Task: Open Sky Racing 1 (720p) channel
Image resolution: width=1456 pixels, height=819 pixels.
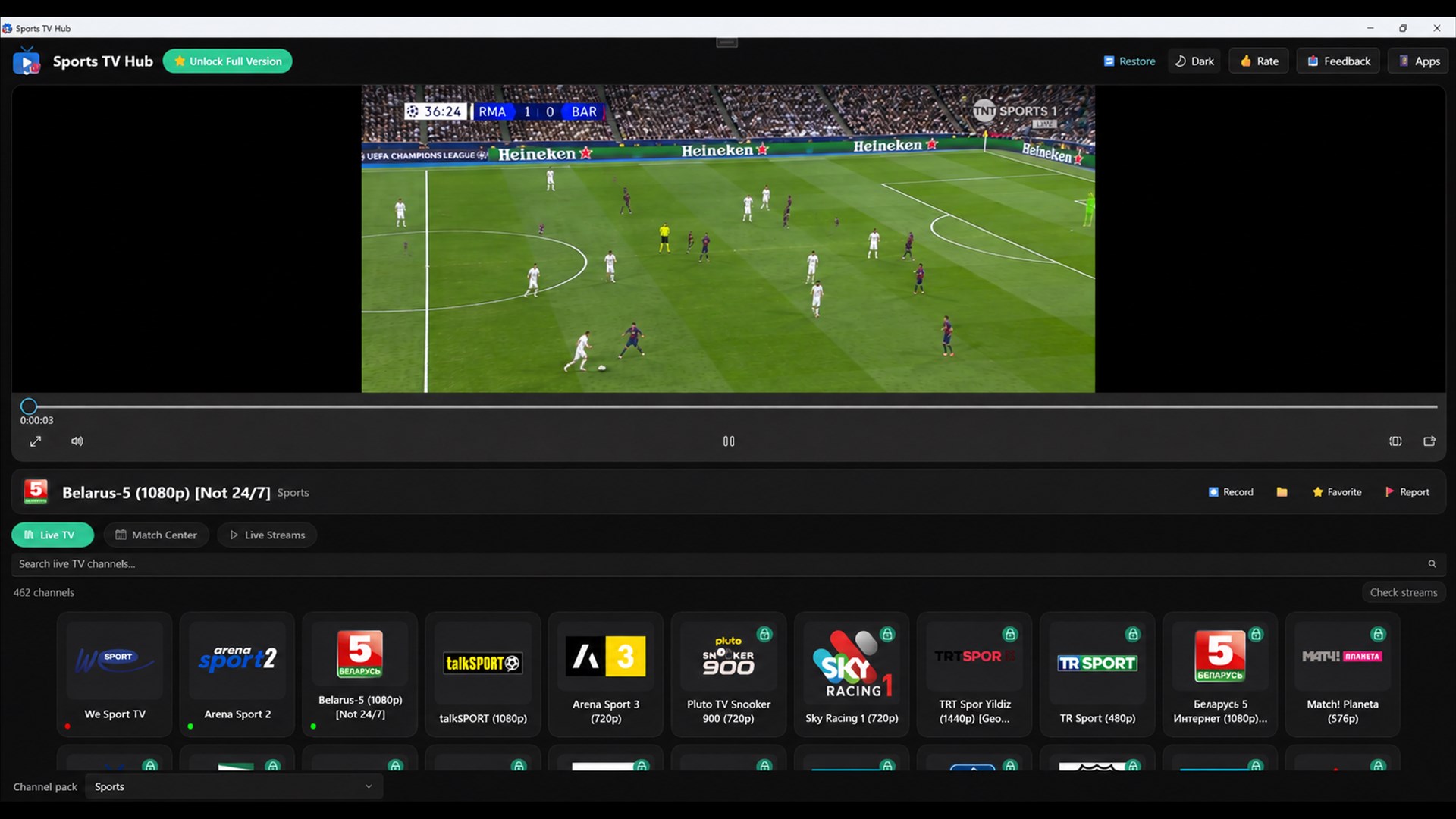Action: pos(852,674)
